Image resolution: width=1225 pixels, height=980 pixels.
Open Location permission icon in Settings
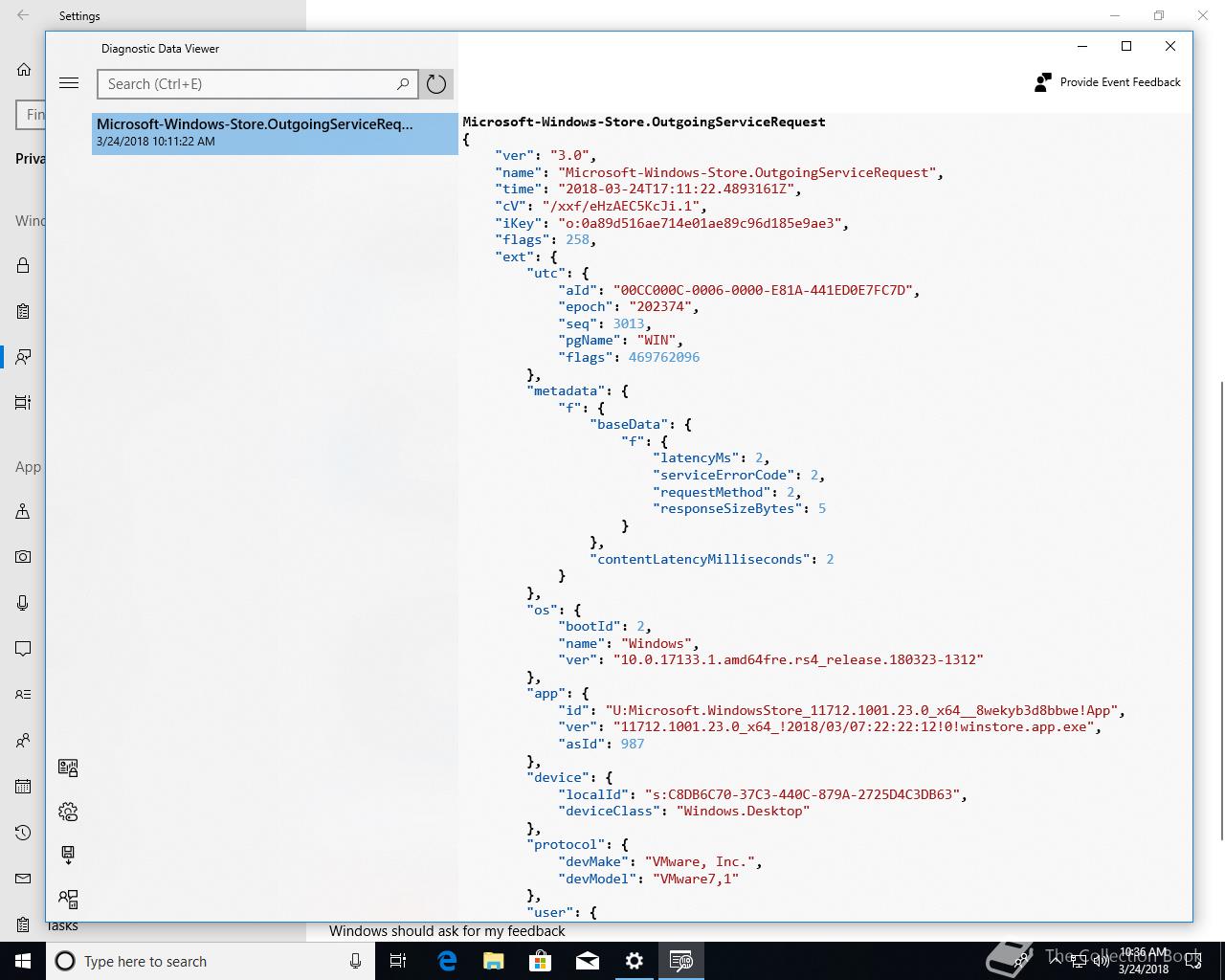(x=23, y=511)
